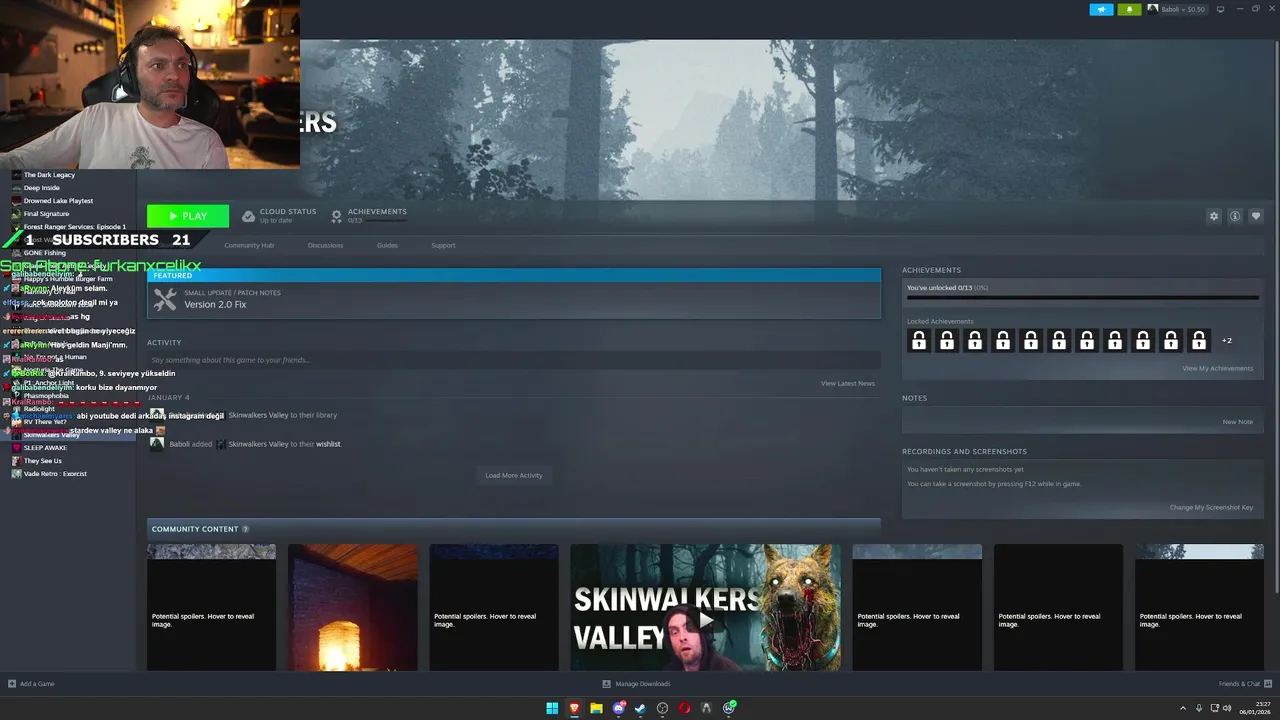This screenshot has width=1280, height=720.
Task: Expand the Baboli account dropdown
Action: [x=1183, y=9]
